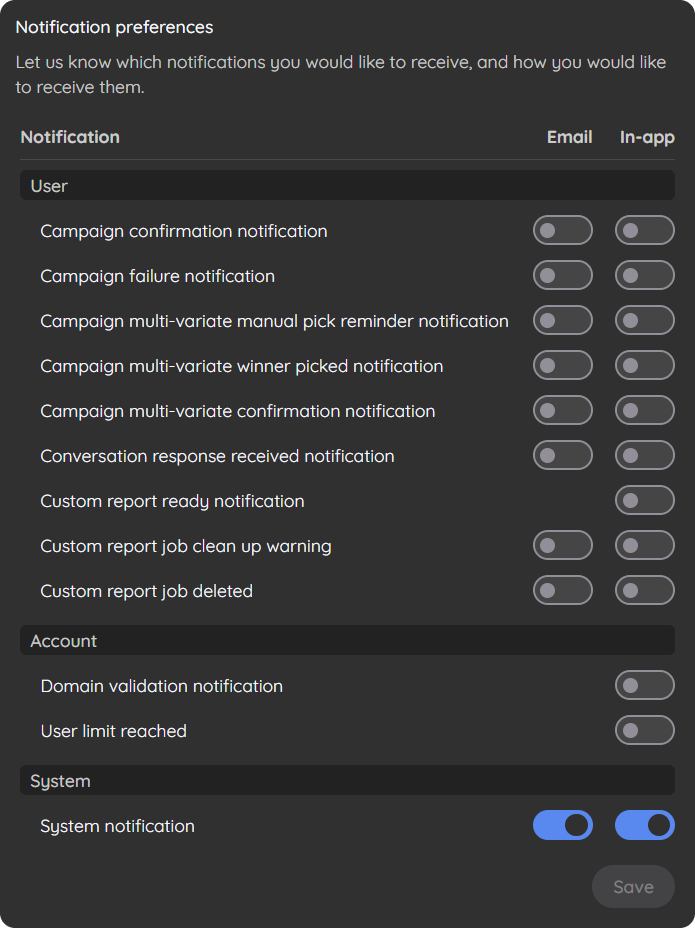Click the In-app column header
695x928 pixels.
pos(647,138)
